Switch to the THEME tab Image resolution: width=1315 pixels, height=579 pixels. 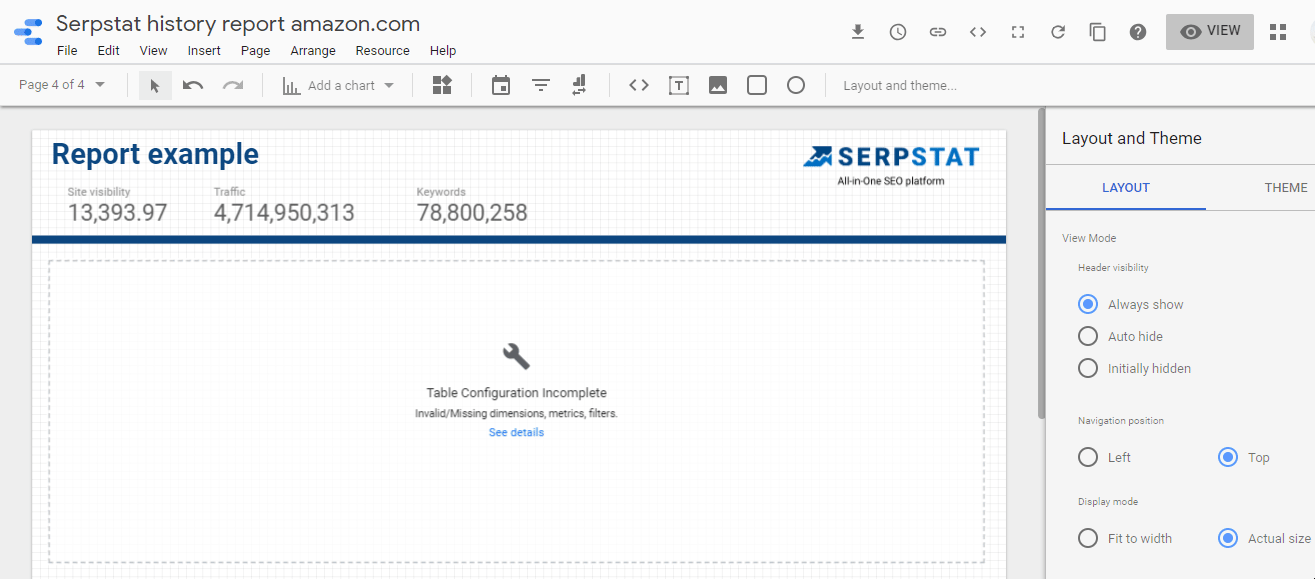(x=1285, y=187)
